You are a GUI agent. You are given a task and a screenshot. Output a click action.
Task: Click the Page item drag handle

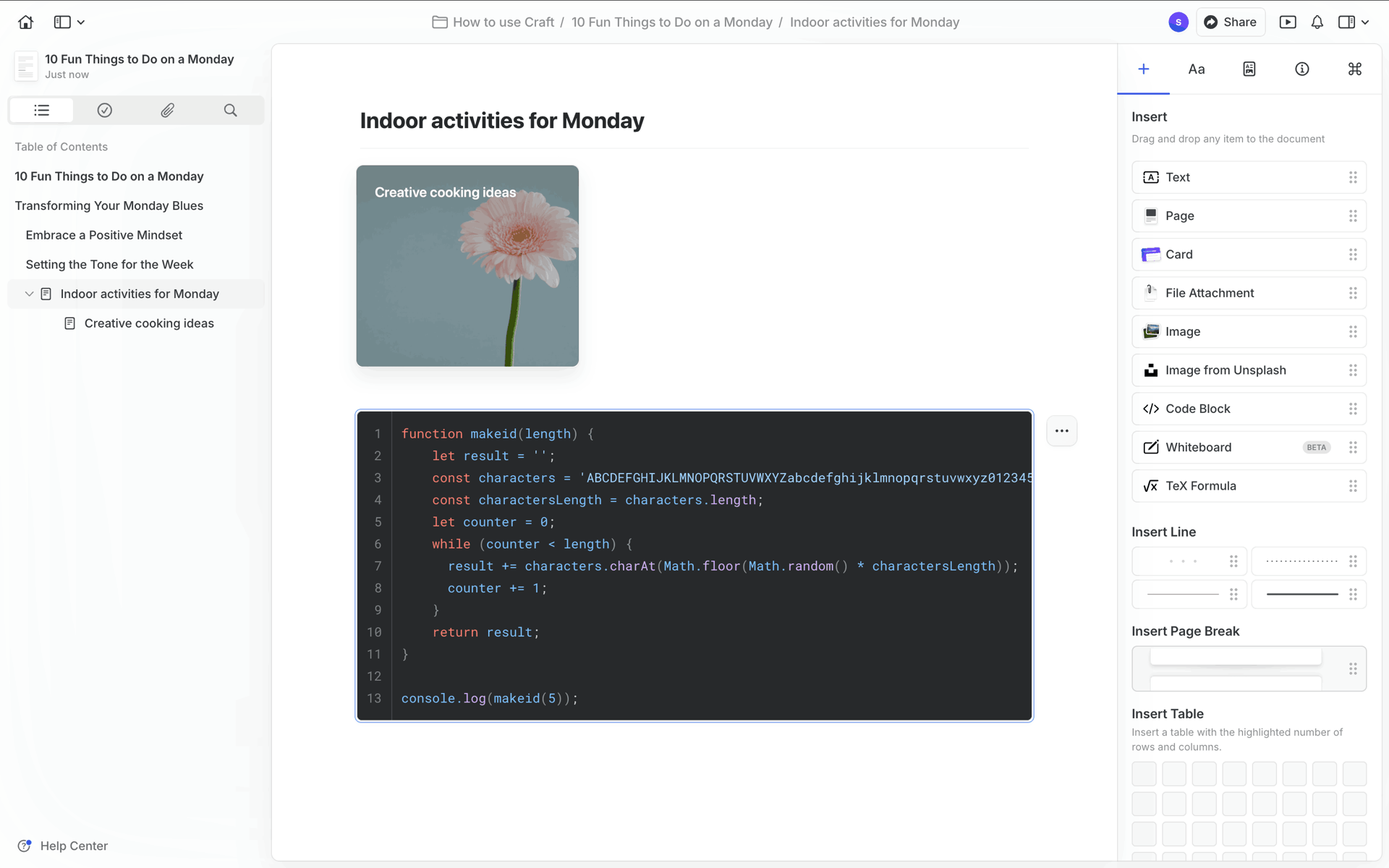click(1353, 216)
